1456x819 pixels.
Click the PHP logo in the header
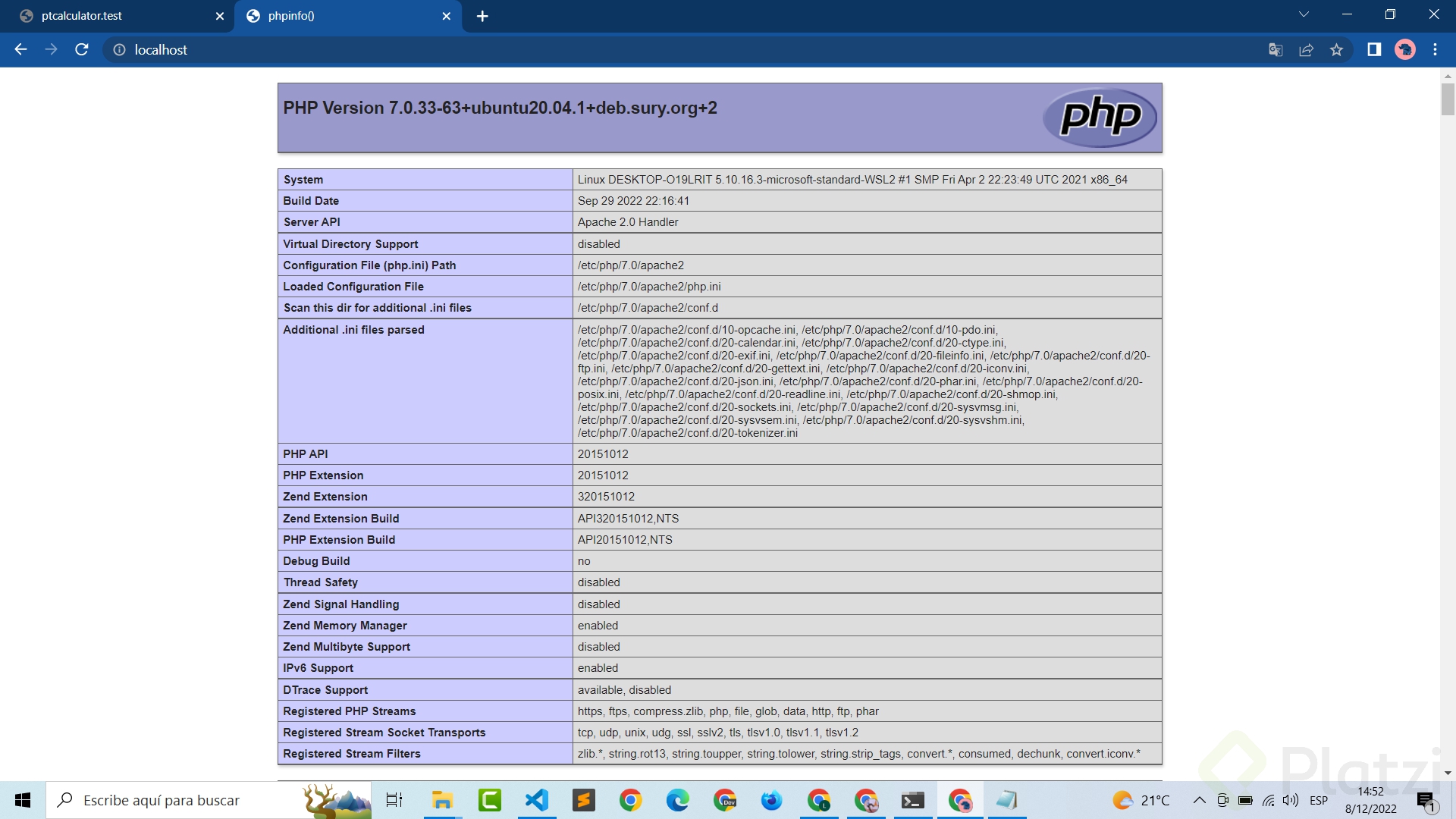point(1100,117)
